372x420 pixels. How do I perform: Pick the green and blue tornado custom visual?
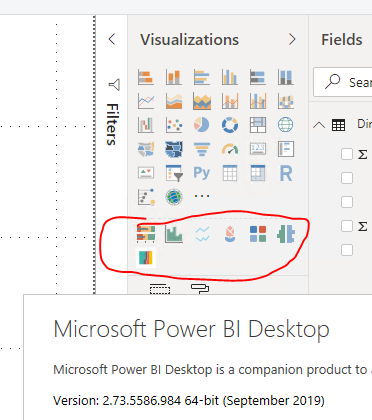pos(286,234)
